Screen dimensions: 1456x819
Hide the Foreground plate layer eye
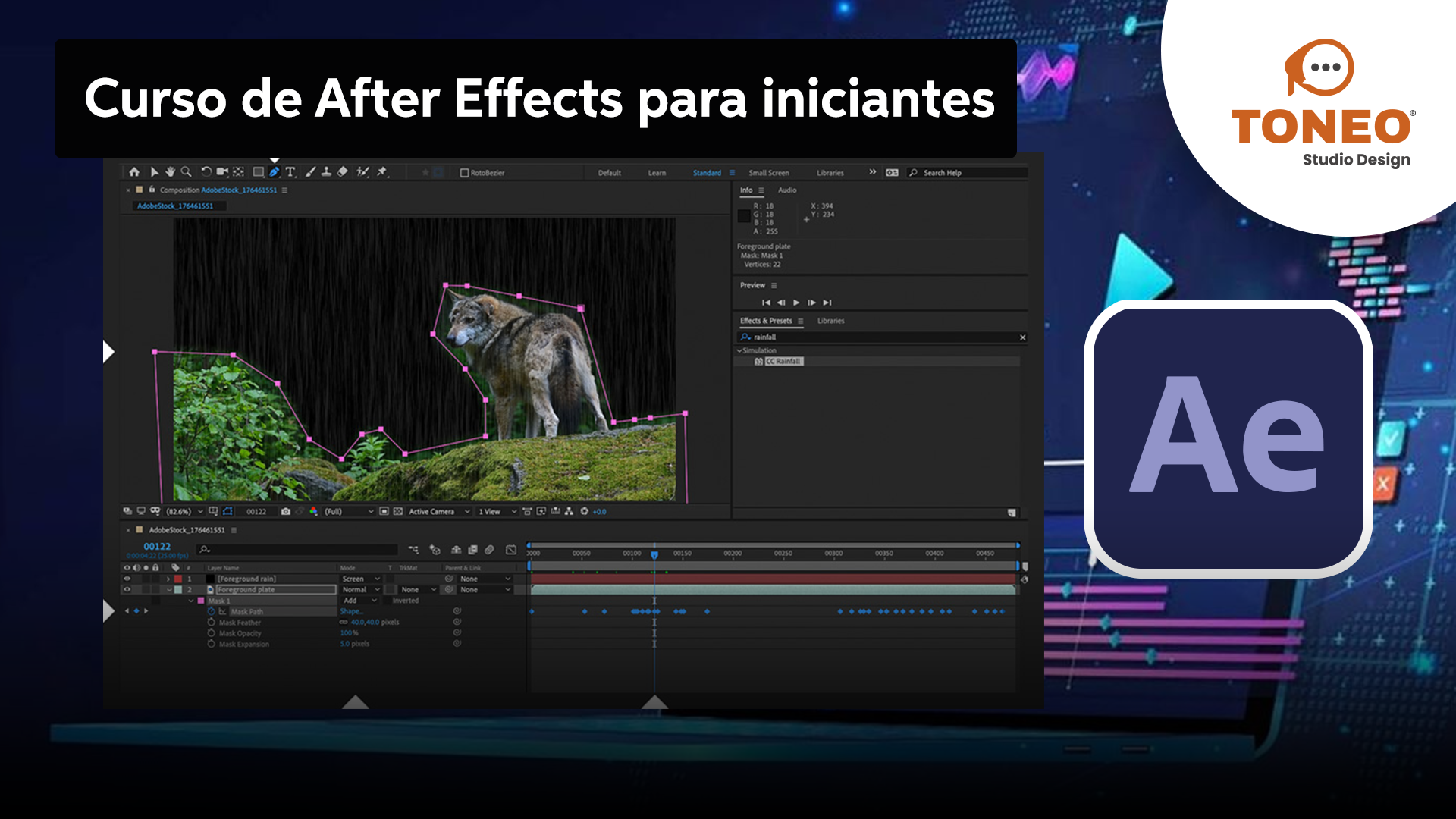pos(127,589)
